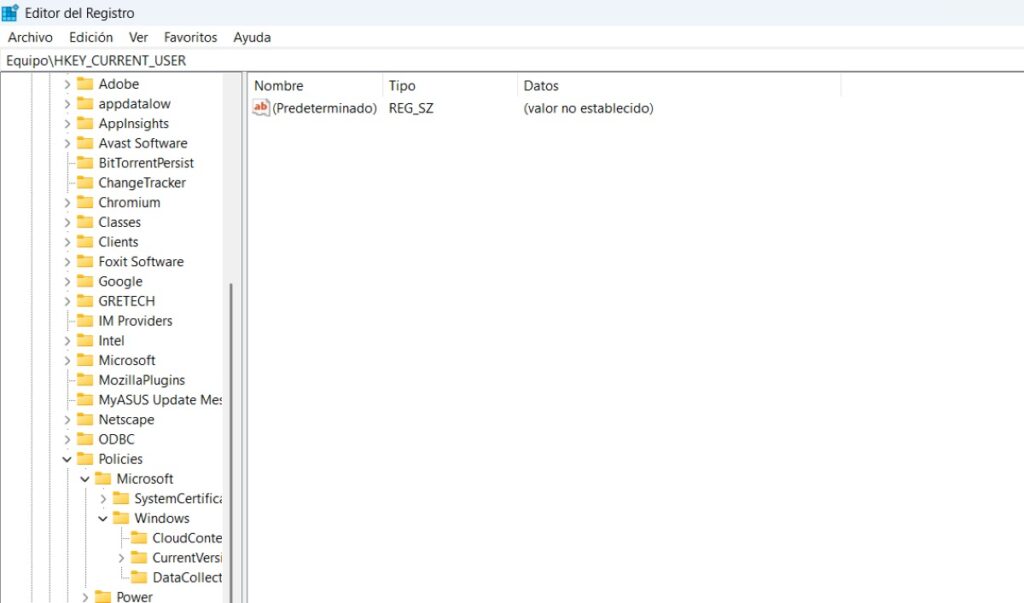Expand the SystemCertificates key
Screen dimensions: 1024x603
click(102, 498)
